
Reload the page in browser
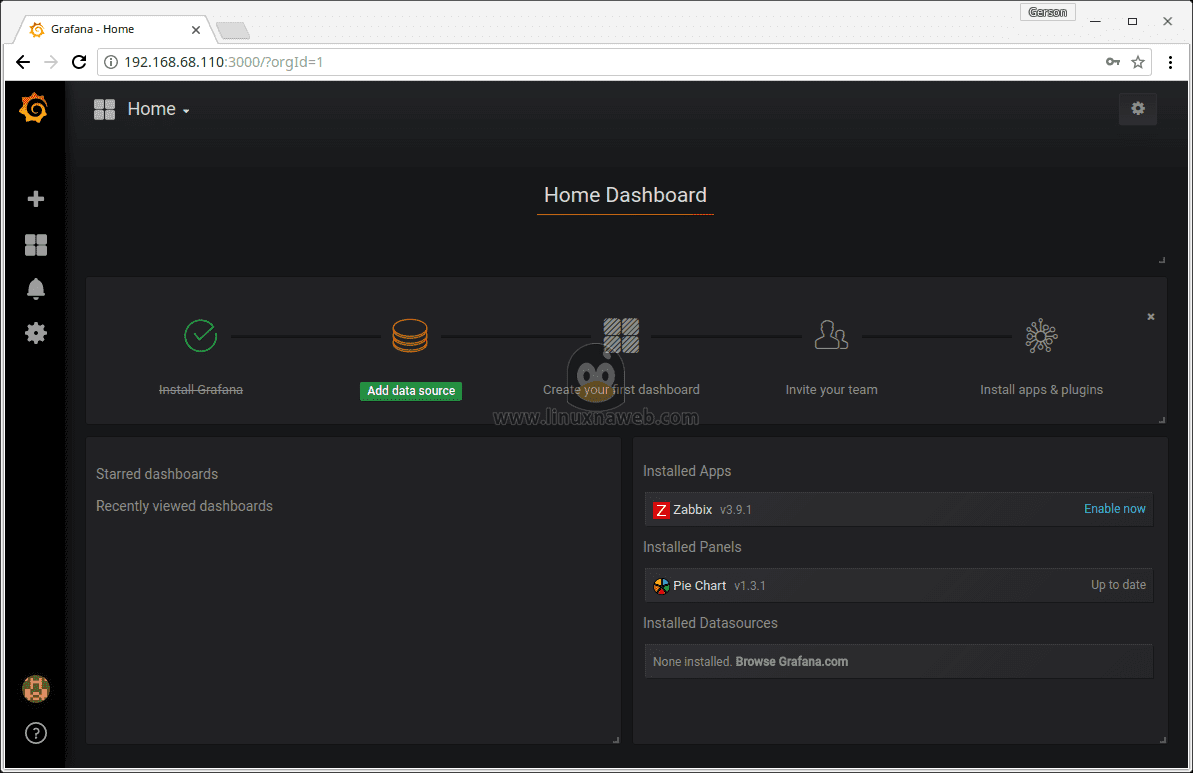(x=79, y=62)
